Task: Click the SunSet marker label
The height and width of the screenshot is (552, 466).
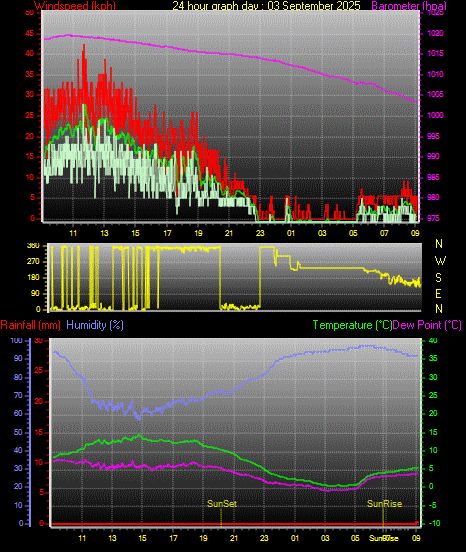Action: click(x=222, y=504)
